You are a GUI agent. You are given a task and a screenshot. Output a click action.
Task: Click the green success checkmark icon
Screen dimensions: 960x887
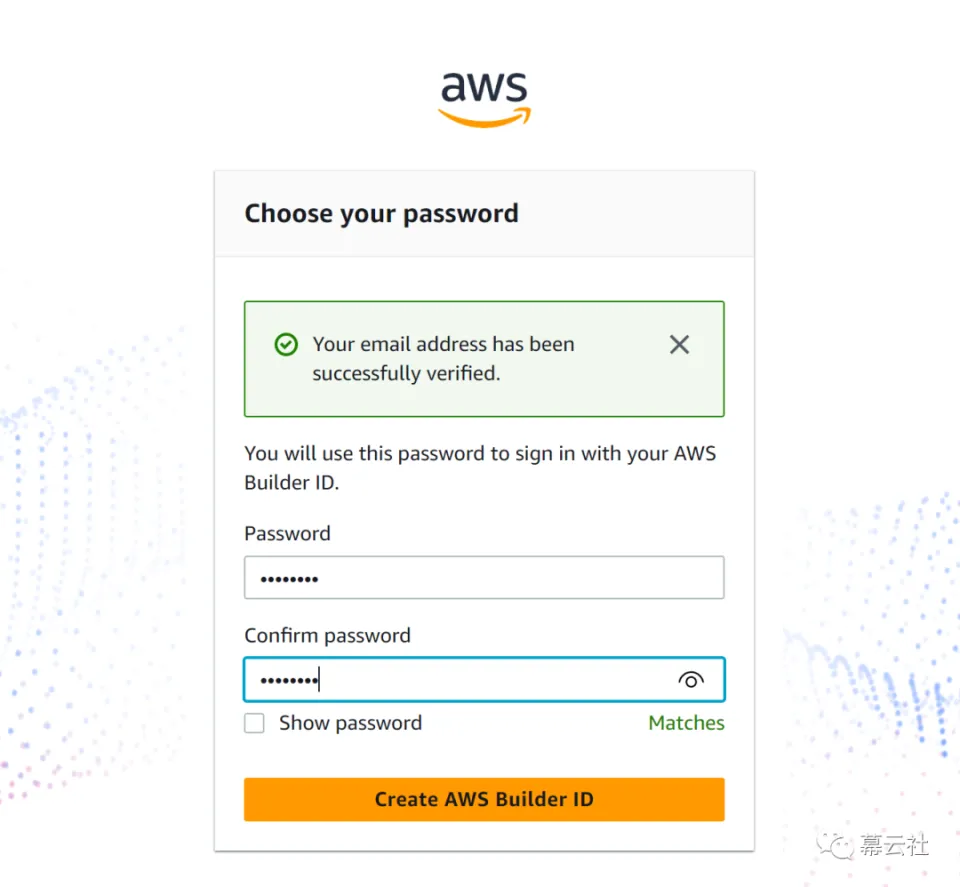[286, 345]
